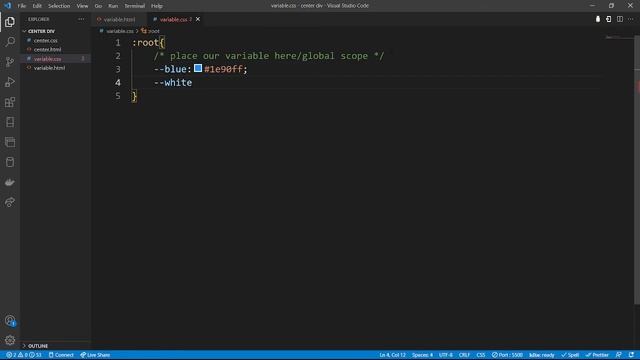Open the bookmark-style icon below Extensions
The height and width of the screenshot is (360, 640).
[x=10, y=122]
